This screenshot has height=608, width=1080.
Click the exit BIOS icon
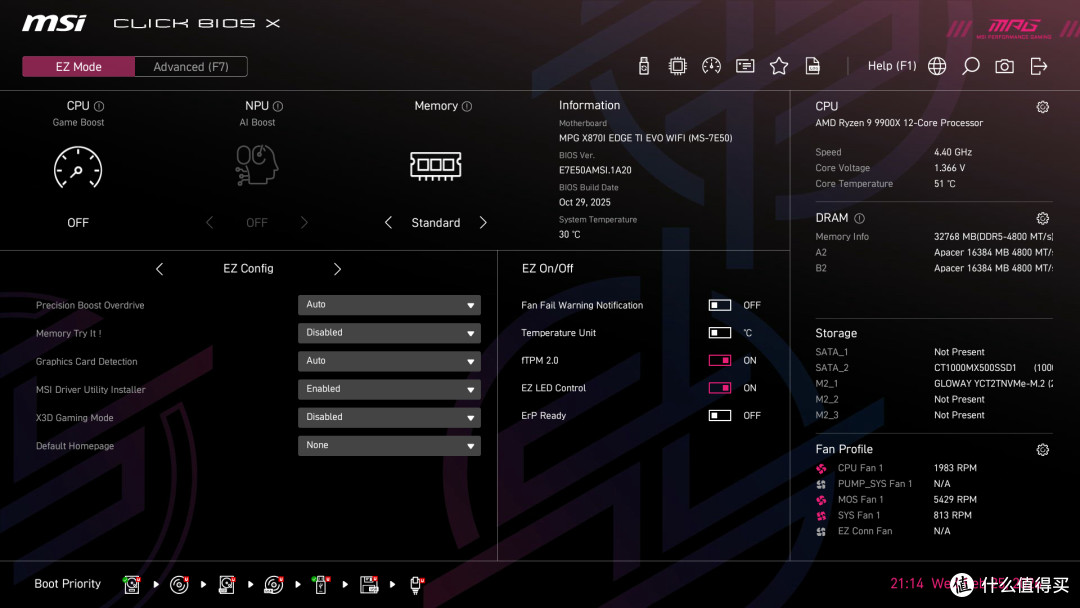[x=1039, y=66]
